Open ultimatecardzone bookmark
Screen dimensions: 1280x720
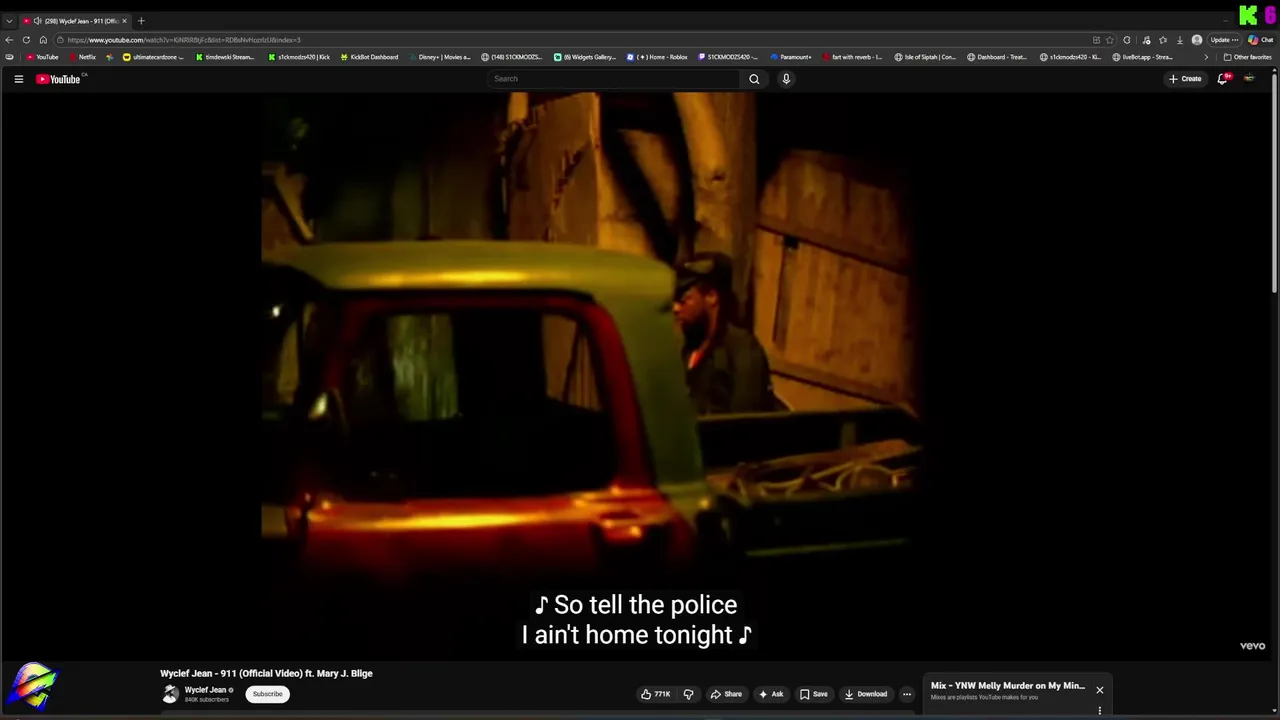[153, 57]
